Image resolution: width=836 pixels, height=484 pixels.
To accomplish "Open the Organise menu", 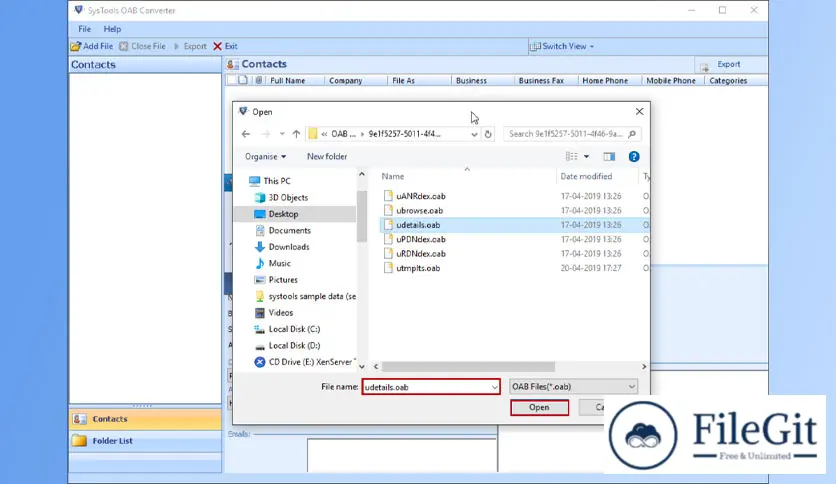I will (265, 156).
